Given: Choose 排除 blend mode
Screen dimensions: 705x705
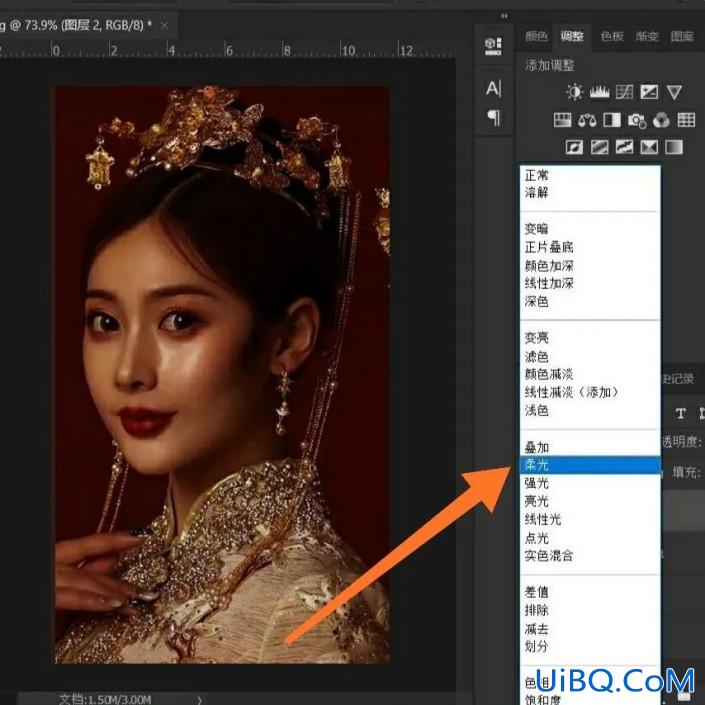Looking at the screenshot, I should (x=590, y=611).
